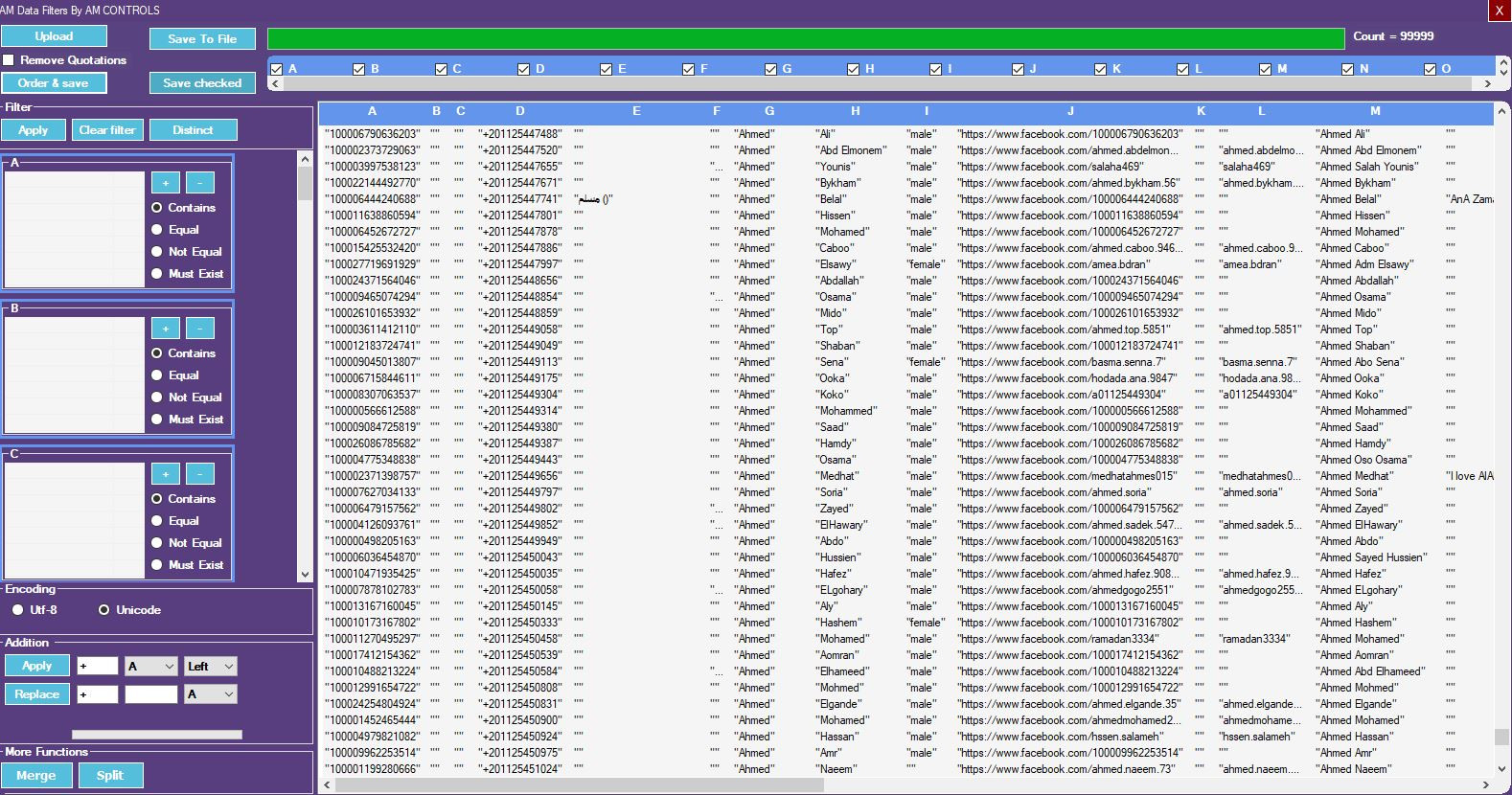Viewport: 1512px width, 795px height.
Task: Open the Left position dropdown
Action: click(x=211, y=667)
